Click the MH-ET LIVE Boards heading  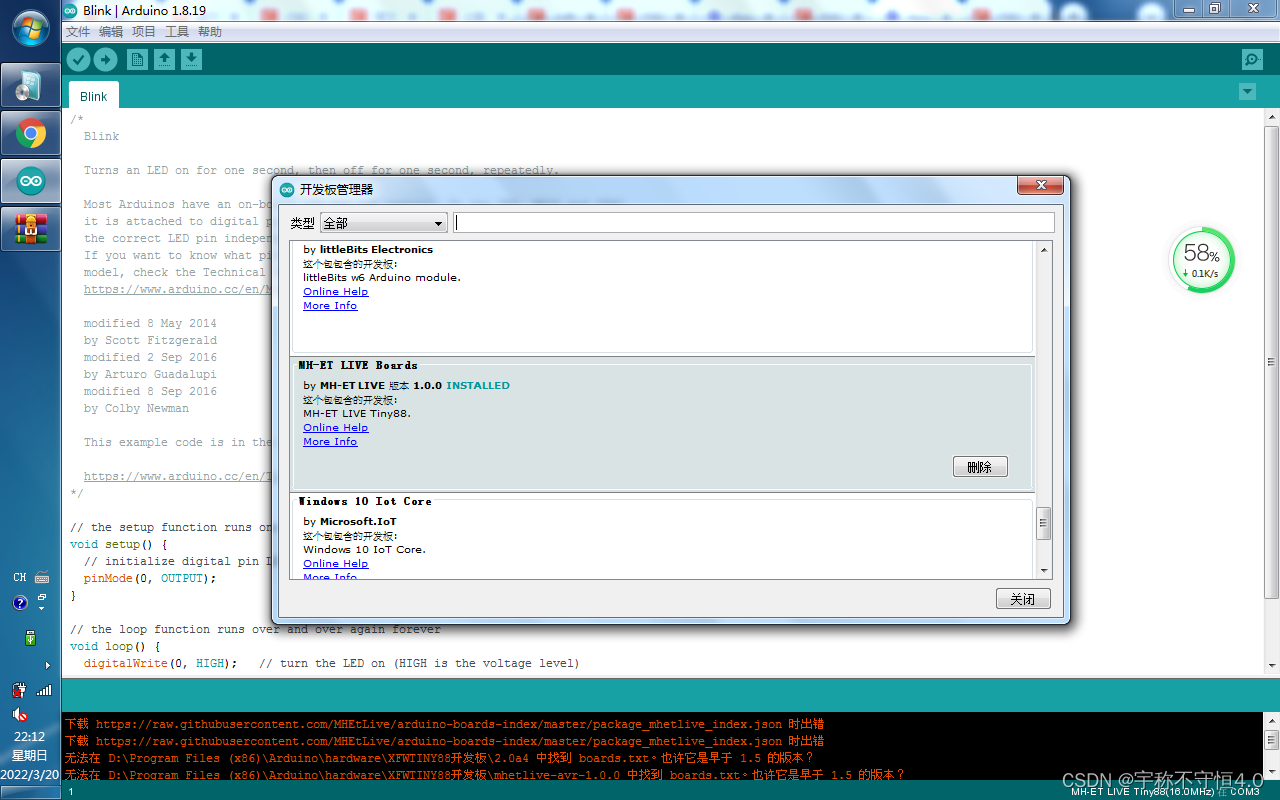click(x=358, y=366)
